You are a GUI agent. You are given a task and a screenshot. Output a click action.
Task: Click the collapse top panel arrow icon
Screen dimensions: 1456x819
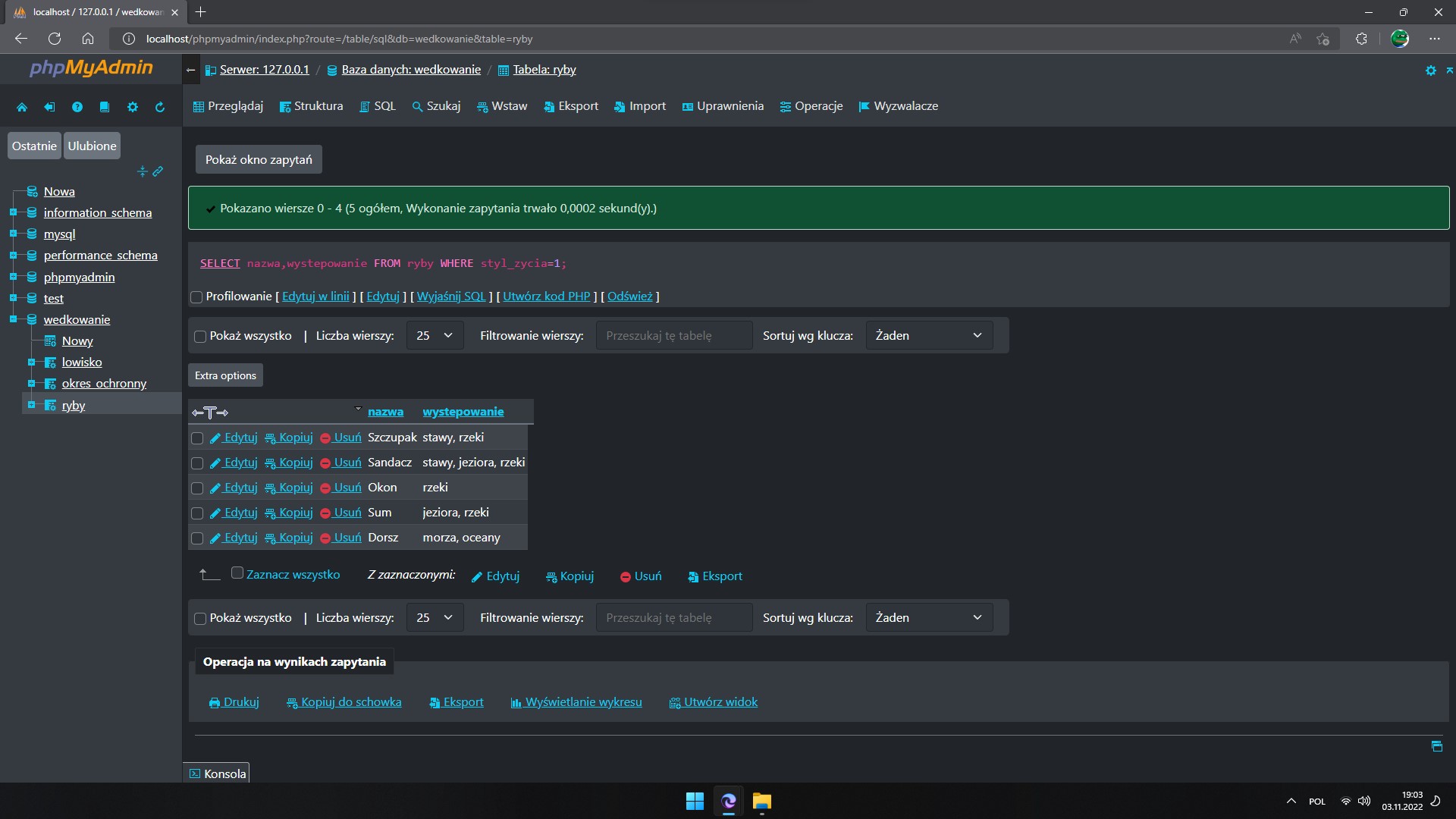point(1449,71)
